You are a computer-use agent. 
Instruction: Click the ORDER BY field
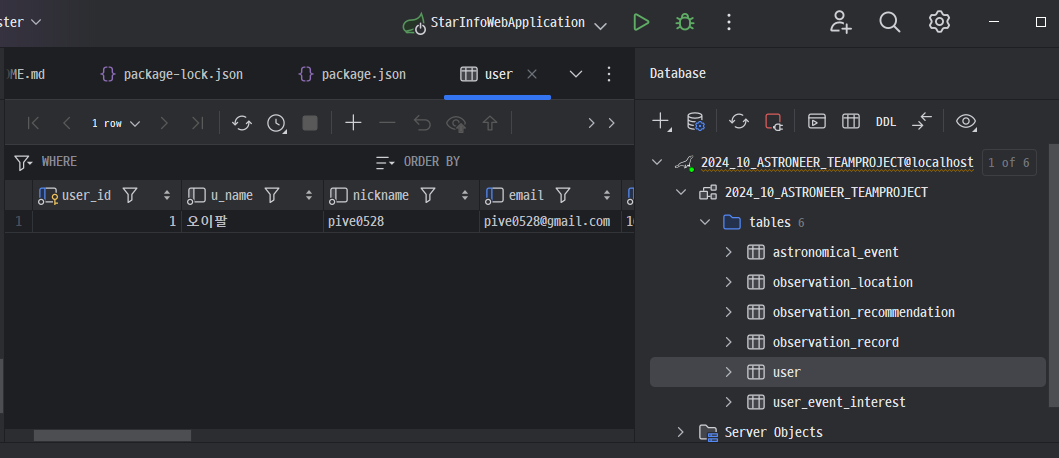click(503, 161)
